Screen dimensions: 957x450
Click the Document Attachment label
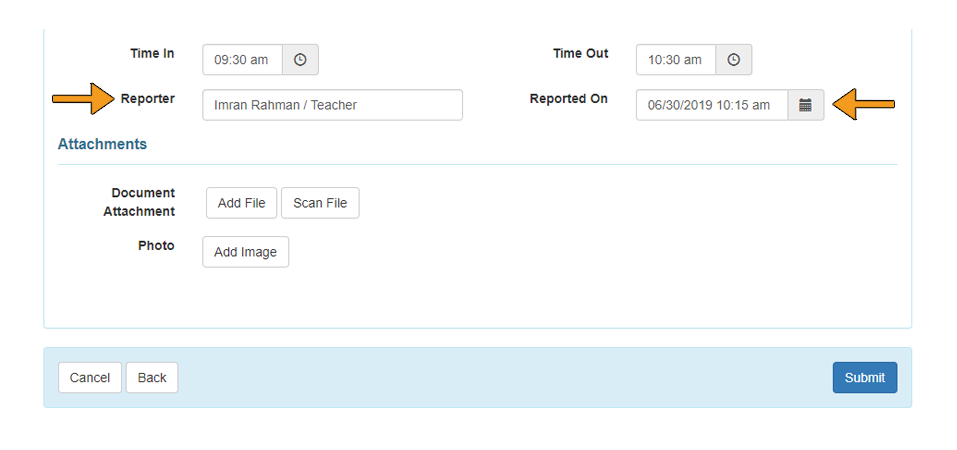tap(139, 202)
